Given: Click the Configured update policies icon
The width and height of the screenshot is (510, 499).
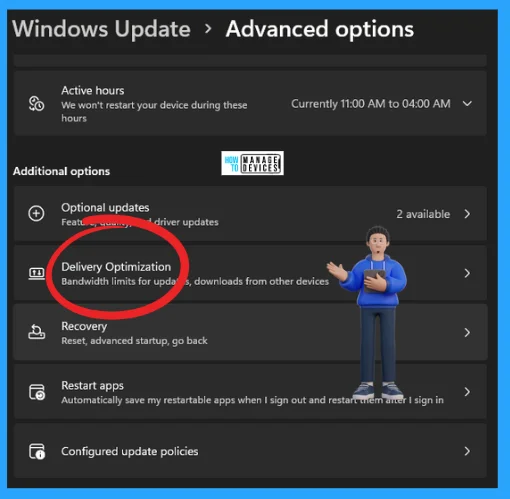Looking at the screenshot, I should [37, 451].
